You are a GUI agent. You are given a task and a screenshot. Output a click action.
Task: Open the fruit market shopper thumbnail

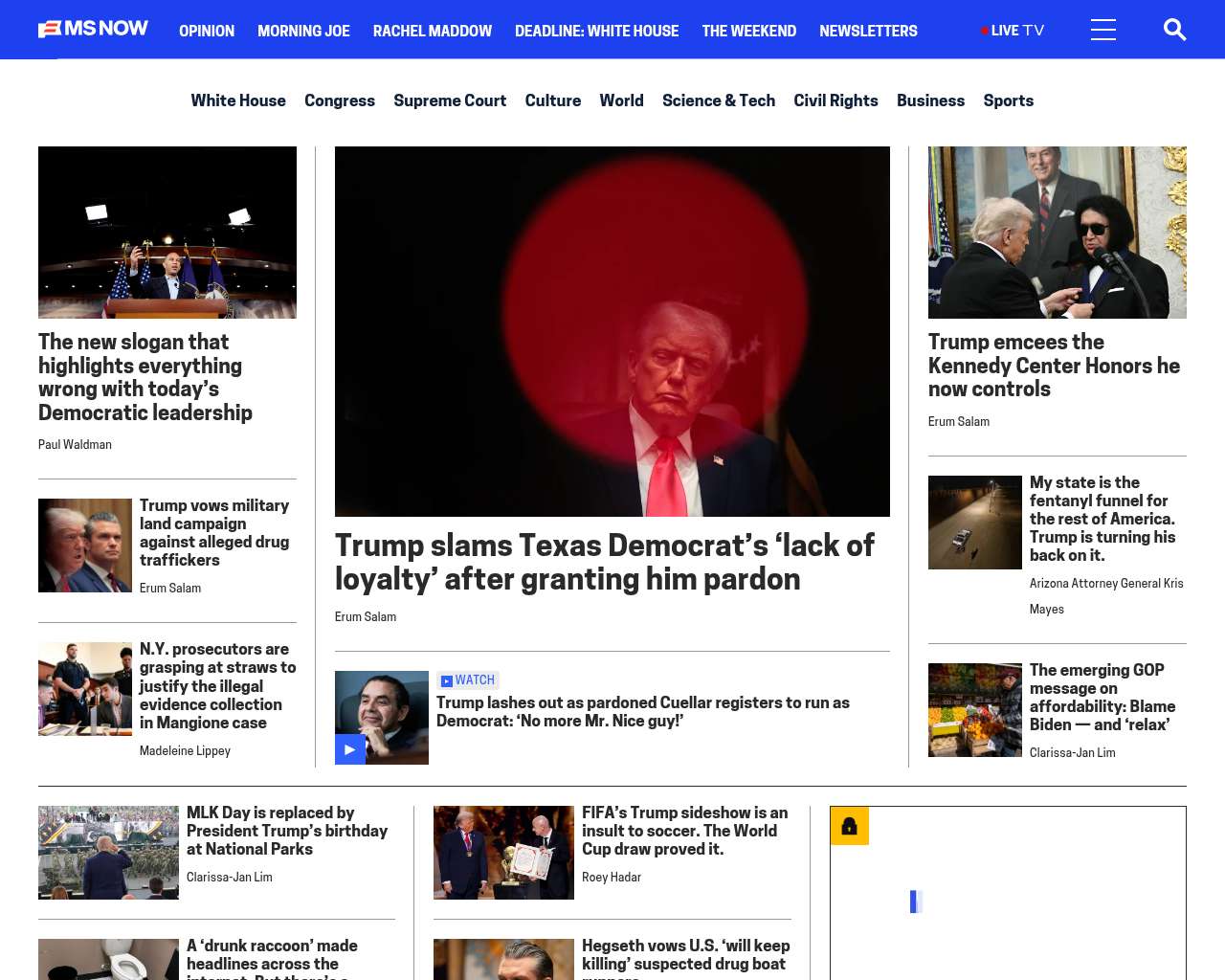(x=975, y=710)
